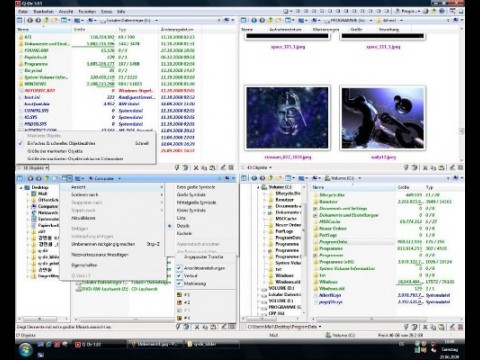Click delete X icon in bottom-right status bar

[x=425, y=327]
